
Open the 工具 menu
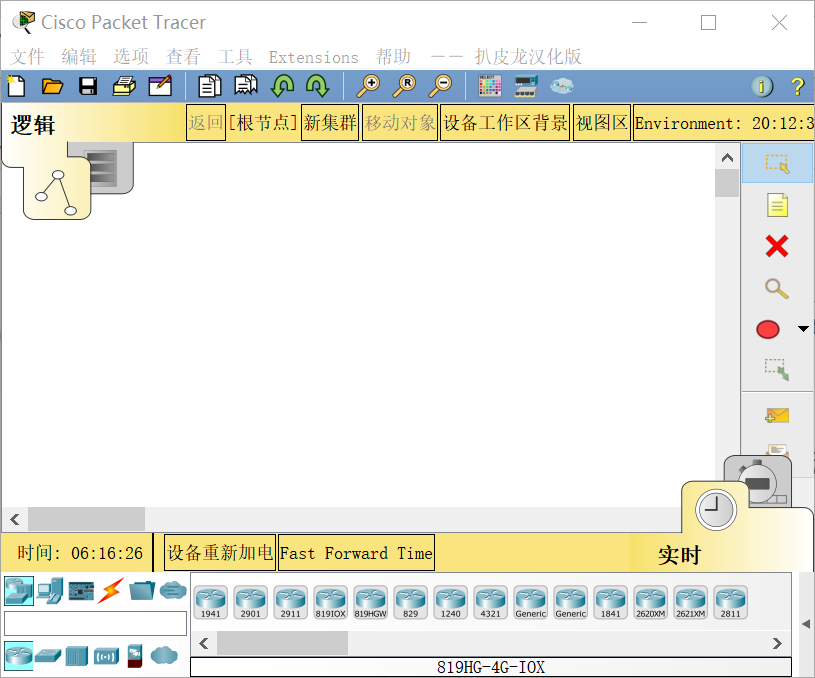(x=235, y=57)
